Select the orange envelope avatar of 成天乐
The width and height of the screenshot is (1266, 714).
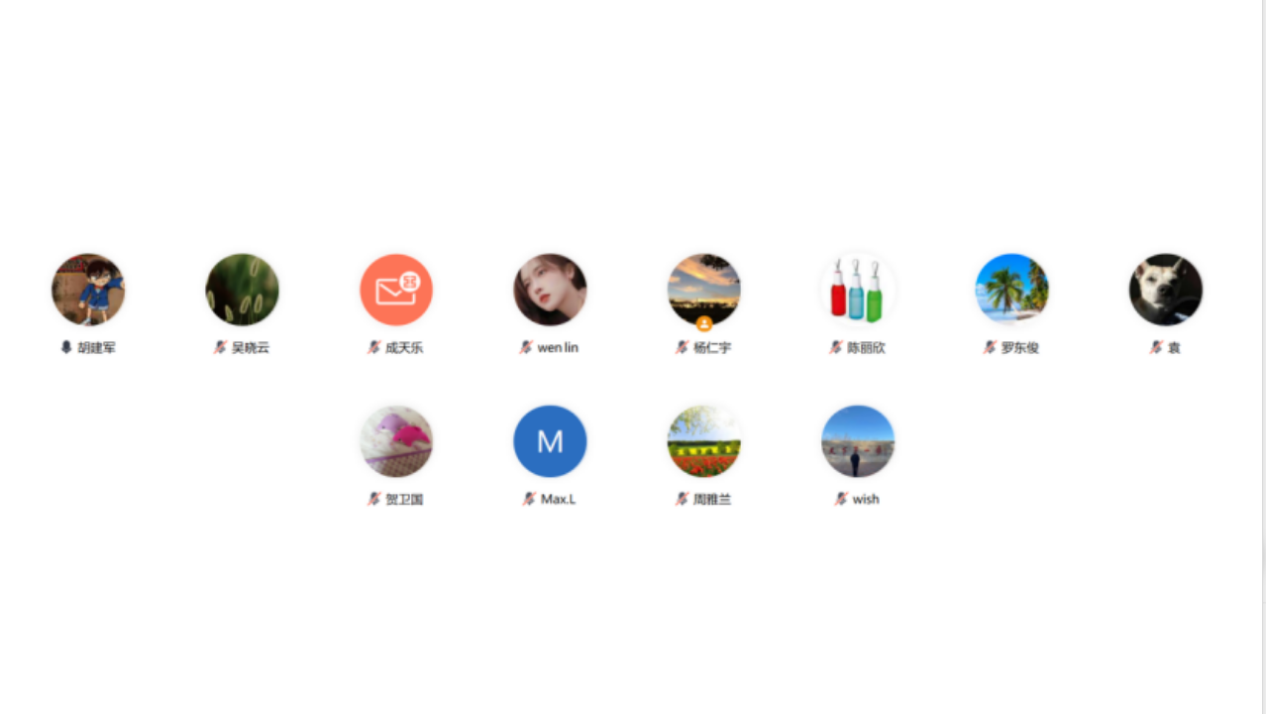pos(396,289)
